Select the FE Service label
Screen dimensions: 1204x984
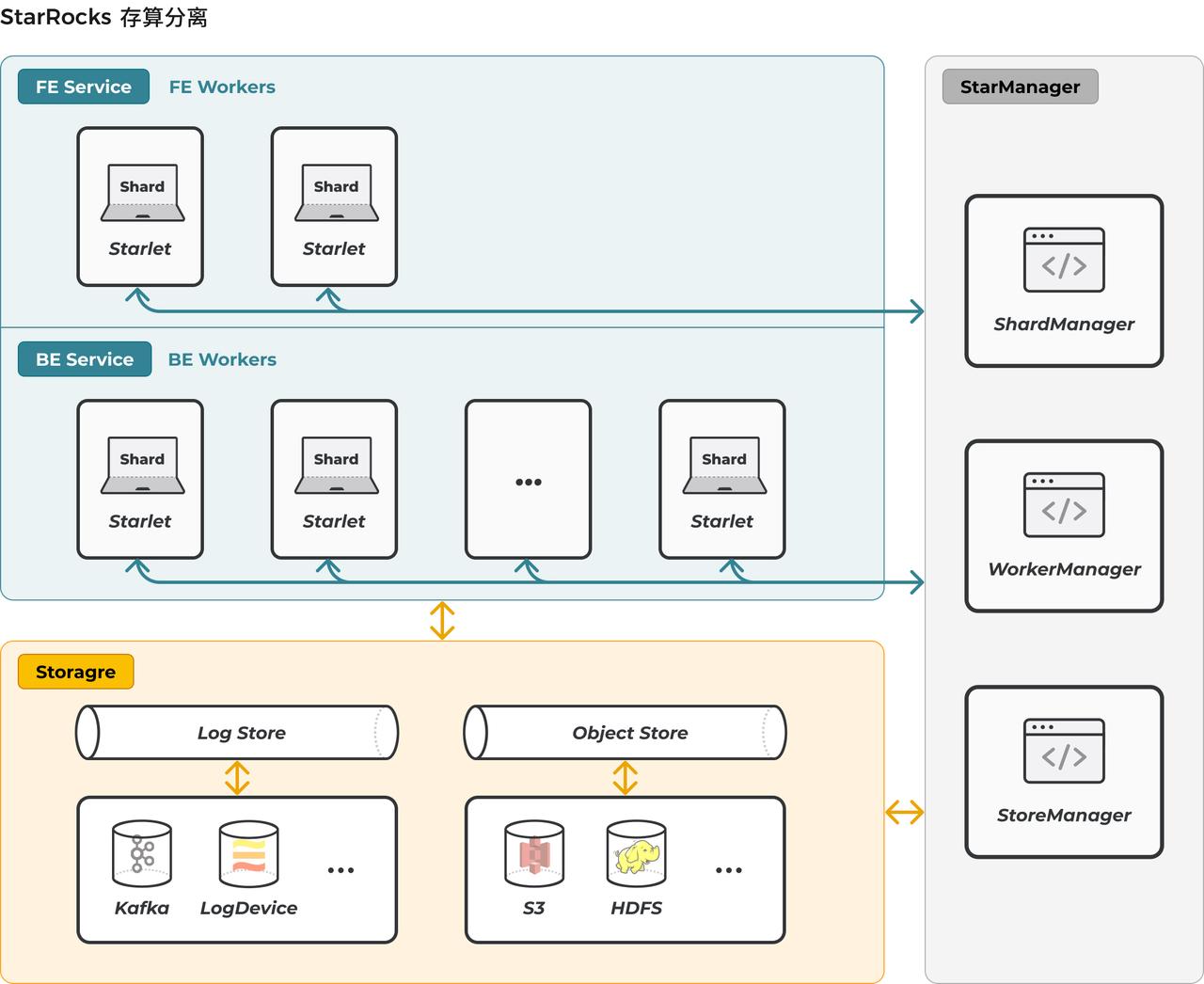point(84,87)
